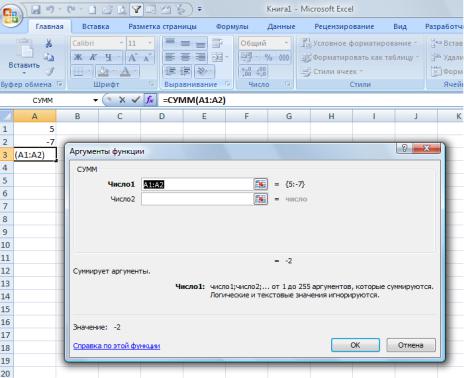Open the cell borders tool

coord(78,71)
